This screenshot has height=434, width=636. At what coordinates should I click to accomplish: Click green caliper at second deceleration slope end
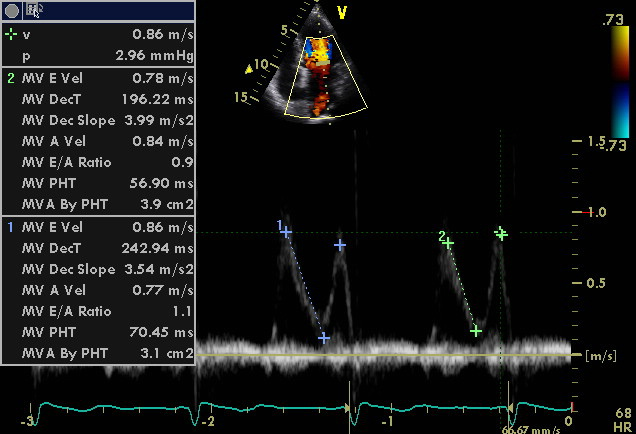pos(476,330)
